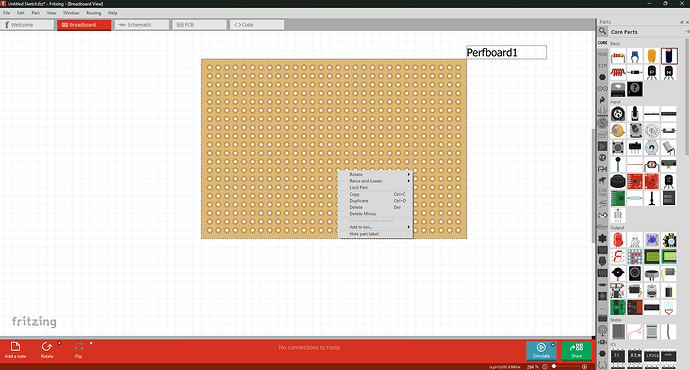Open the Routing menu
690x370 pixels.
[93, 13]
